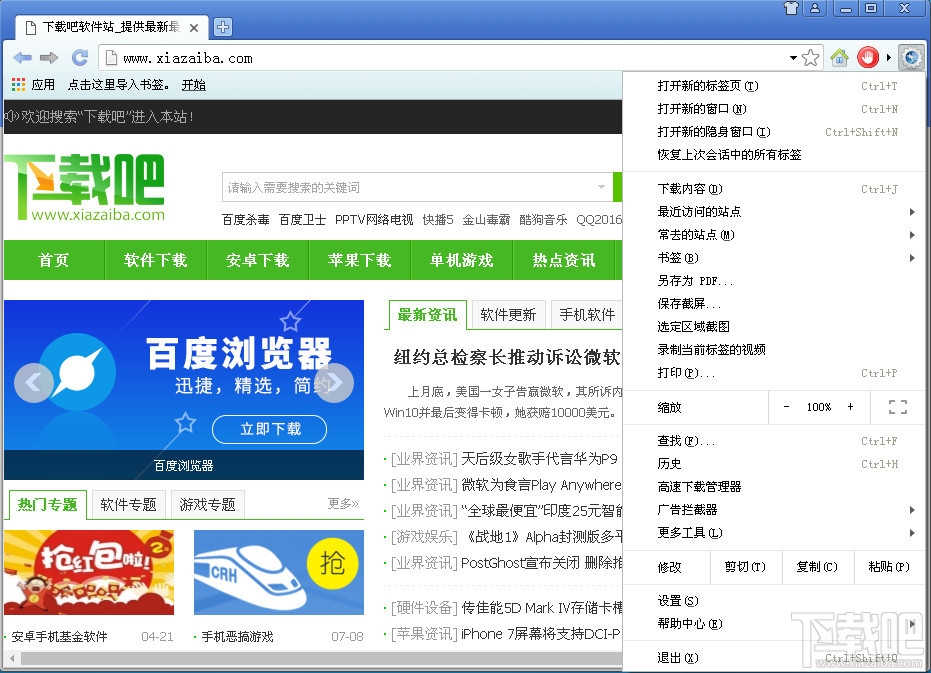Image resolution: width=931 pixels, height=673 pixels.
Task: Open the 应用 apps grid icon
Action: (x=18, y=84)
